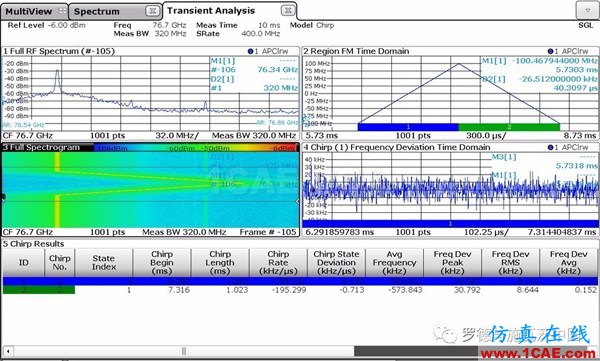The height and width of the screenshot is (361, 600).
Task: Click the Freq Dev RMS (kHz) column header
Action: click(511, 263)
